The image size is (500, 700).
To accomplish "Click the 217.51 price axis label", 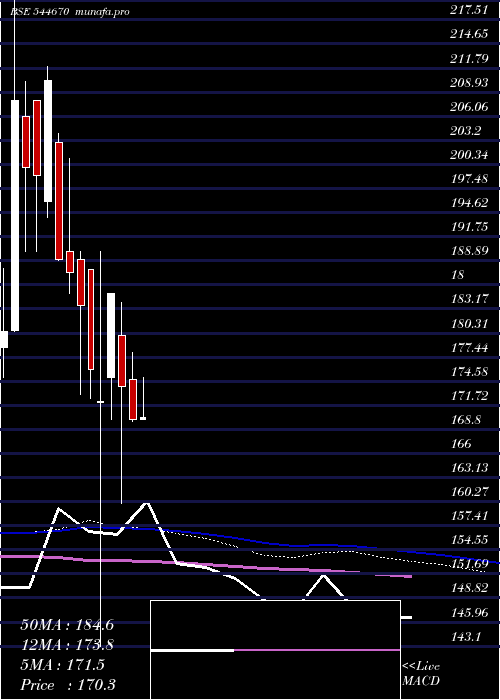I will click(469, 10).
